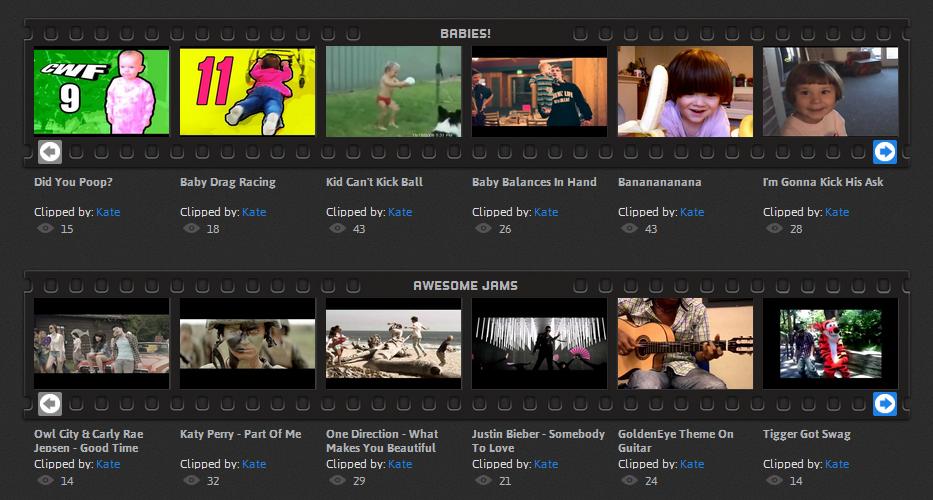This screenshot has width=933, height=500.
Task: Open the Baby Drag Racing thumbnail
Action: coord(247,91)
